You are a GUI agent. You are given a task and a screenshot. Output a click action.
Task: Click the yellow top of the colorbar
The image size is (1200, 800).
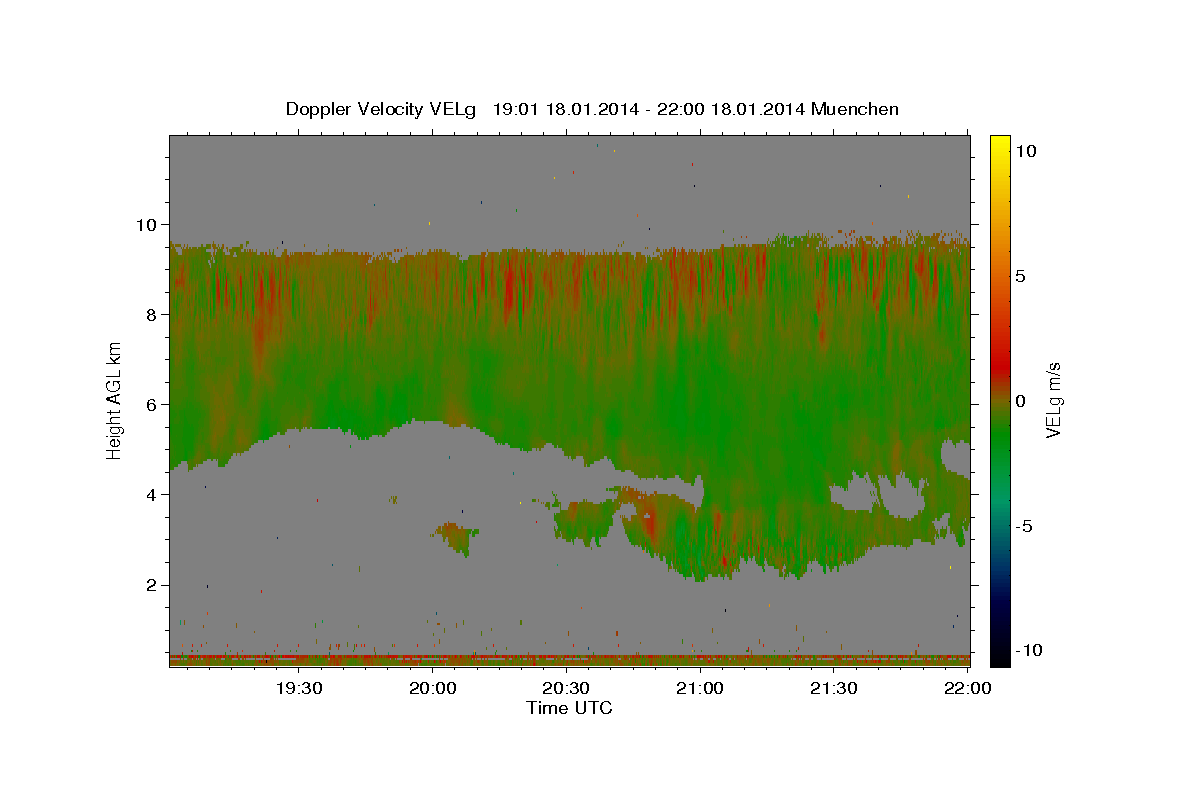tap(1000, 145)
